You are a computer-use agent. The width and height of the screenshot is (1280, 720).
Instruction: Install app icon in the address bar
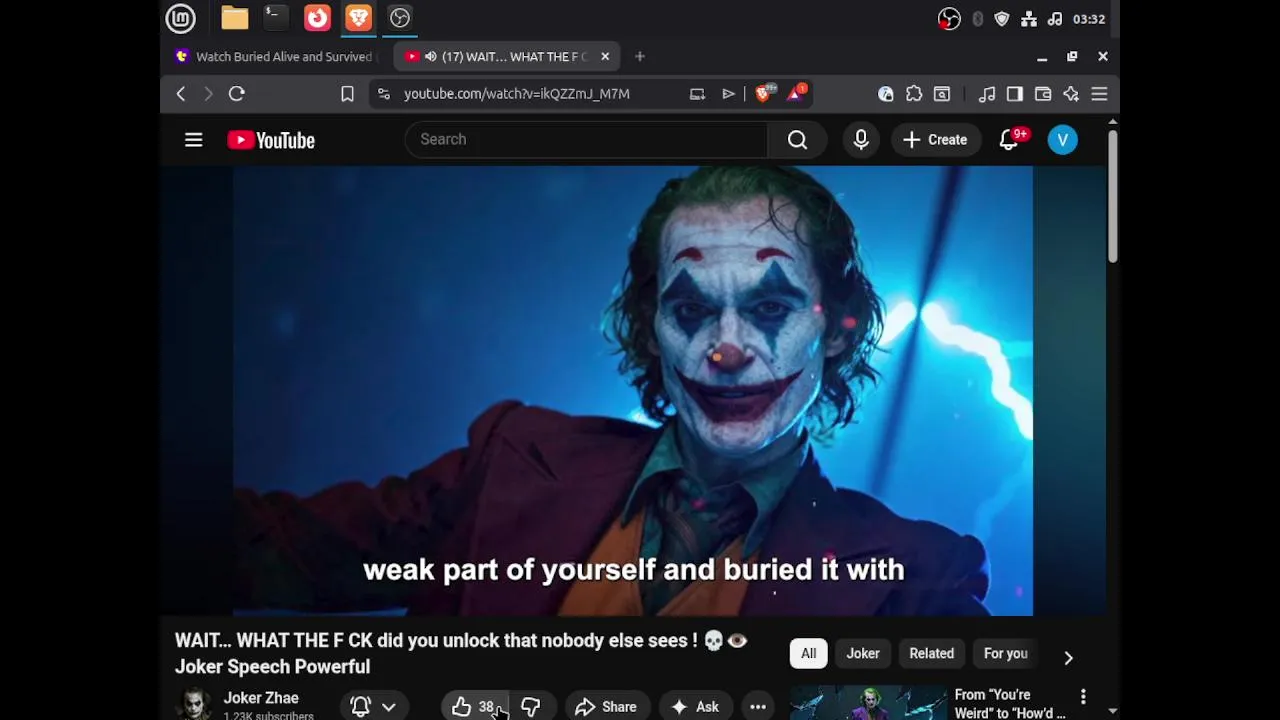coord(697,93)
